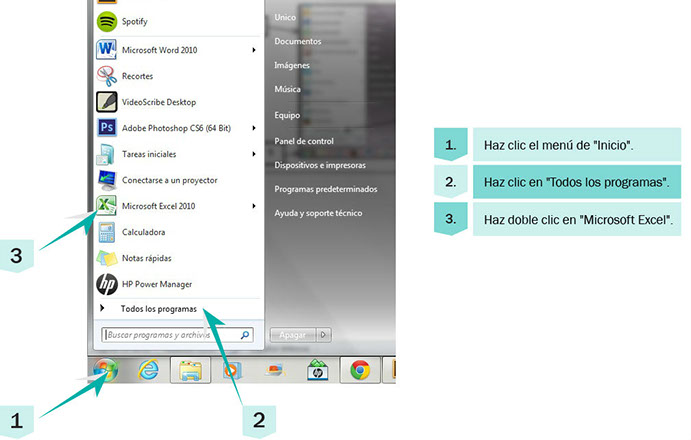Image resolution: width=691 pixels, height=440 pixels.
Task: Open Spotify from the Start menu
Action: pos(176,22)
